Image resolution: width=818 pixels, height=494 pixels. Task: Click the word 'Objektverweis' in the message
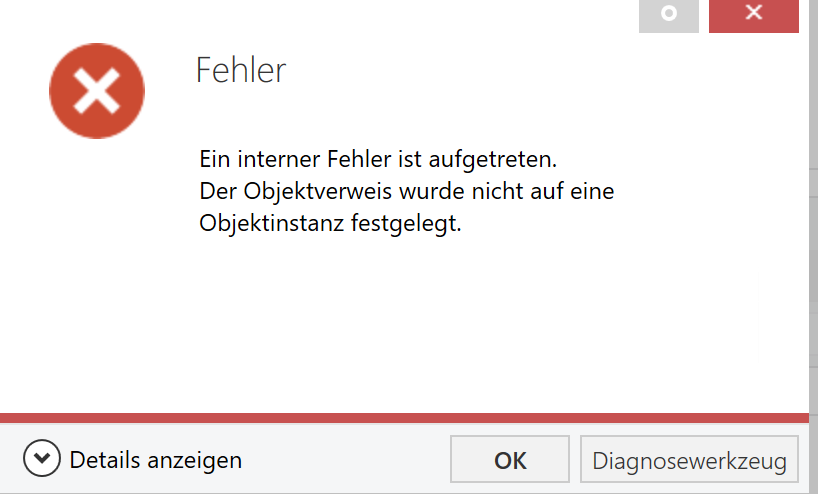pos(317,191)
